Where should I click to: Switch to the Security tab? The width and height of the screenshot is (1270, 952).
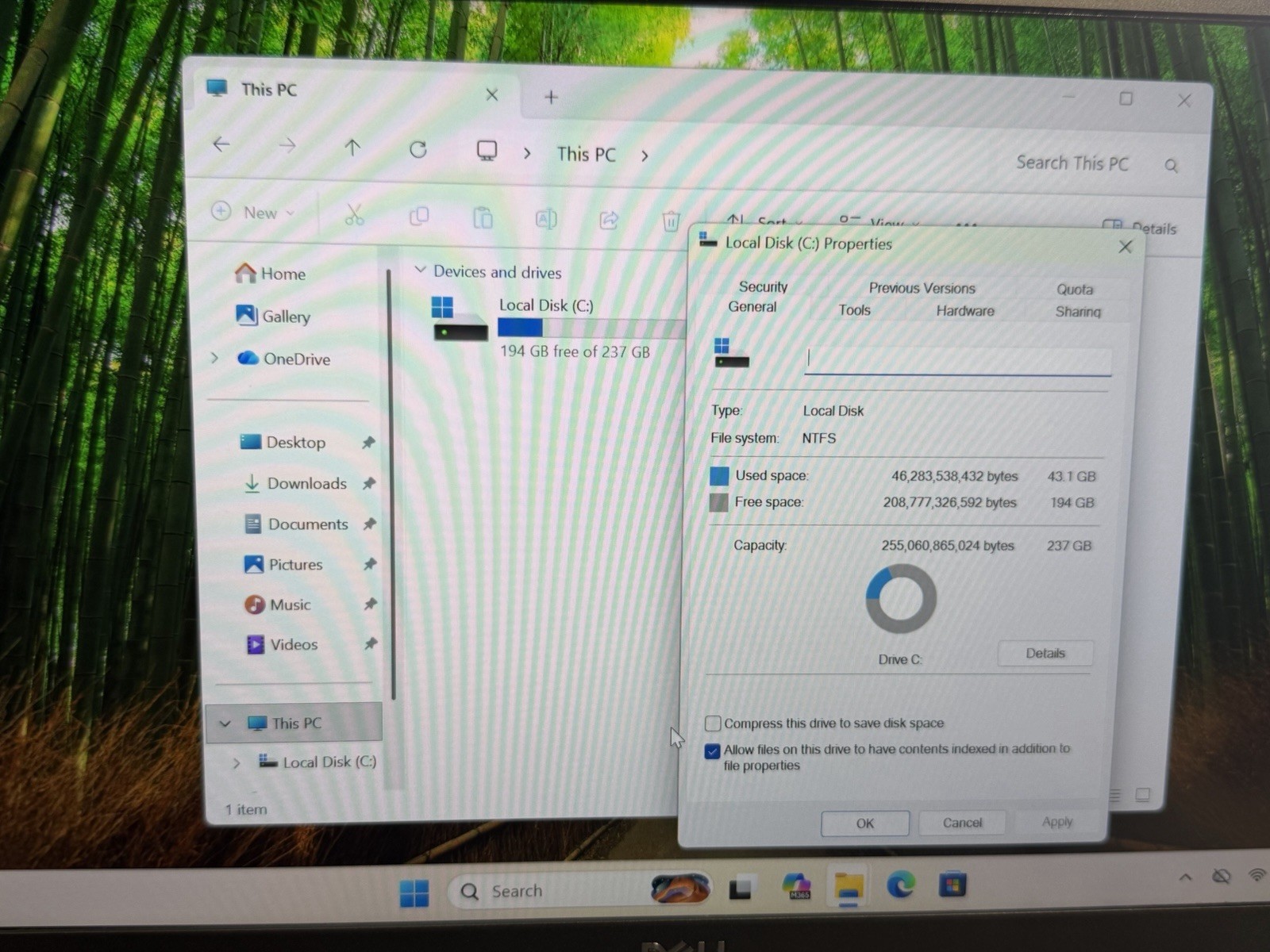pos(763,286)
